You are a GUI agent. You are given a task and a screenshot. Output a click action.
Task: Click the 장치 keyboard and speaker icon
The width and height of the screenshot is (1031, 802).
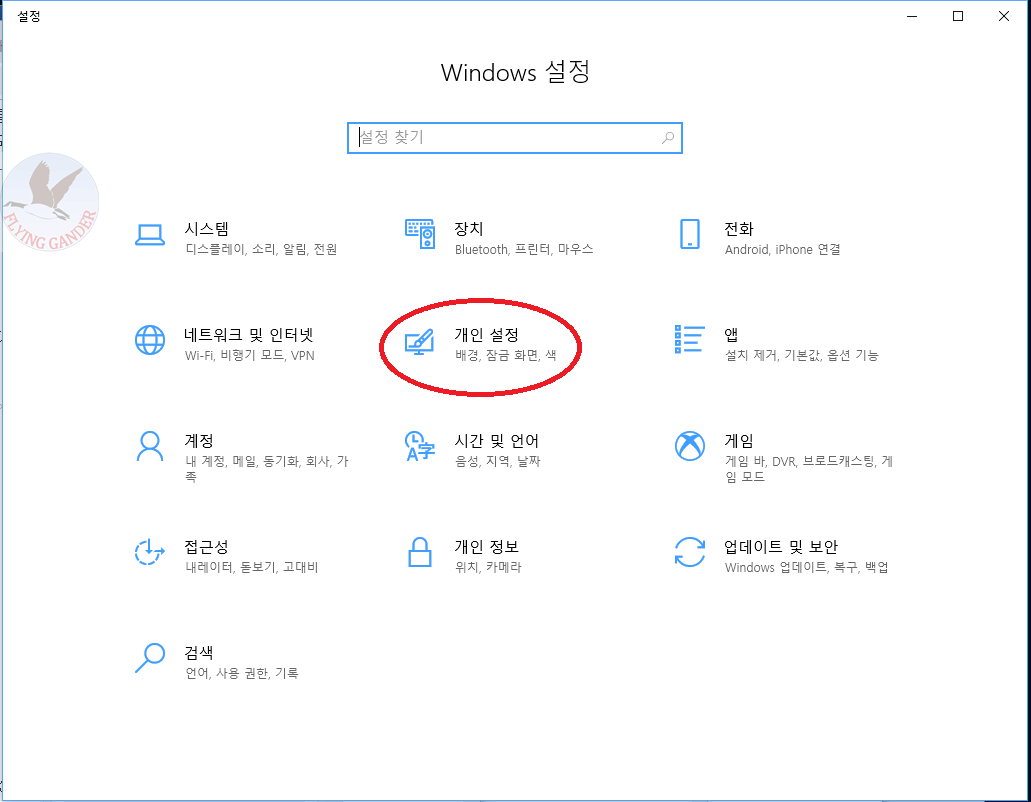pos(420,234)
